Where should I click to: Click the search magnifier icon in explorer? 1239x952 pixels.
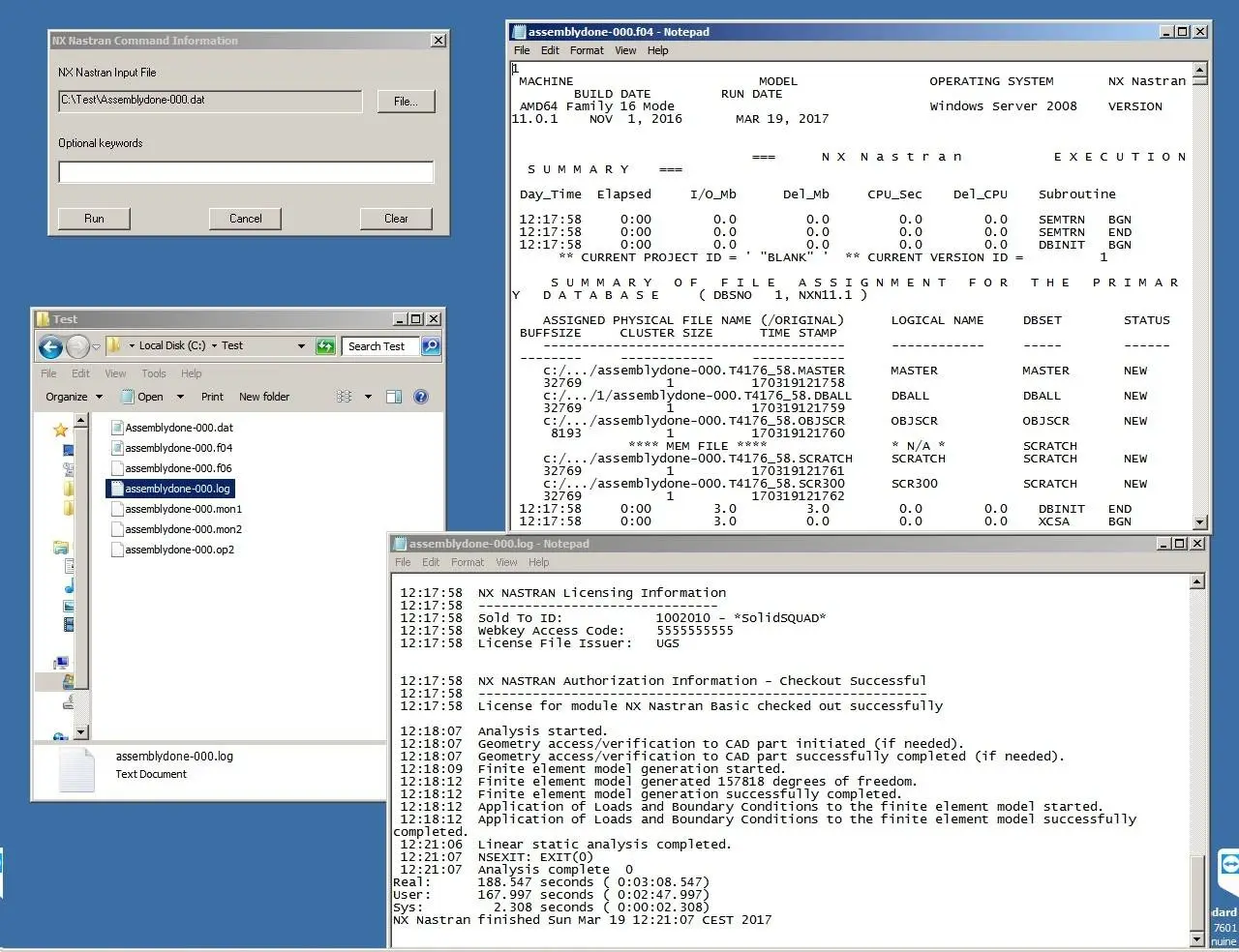431,345
